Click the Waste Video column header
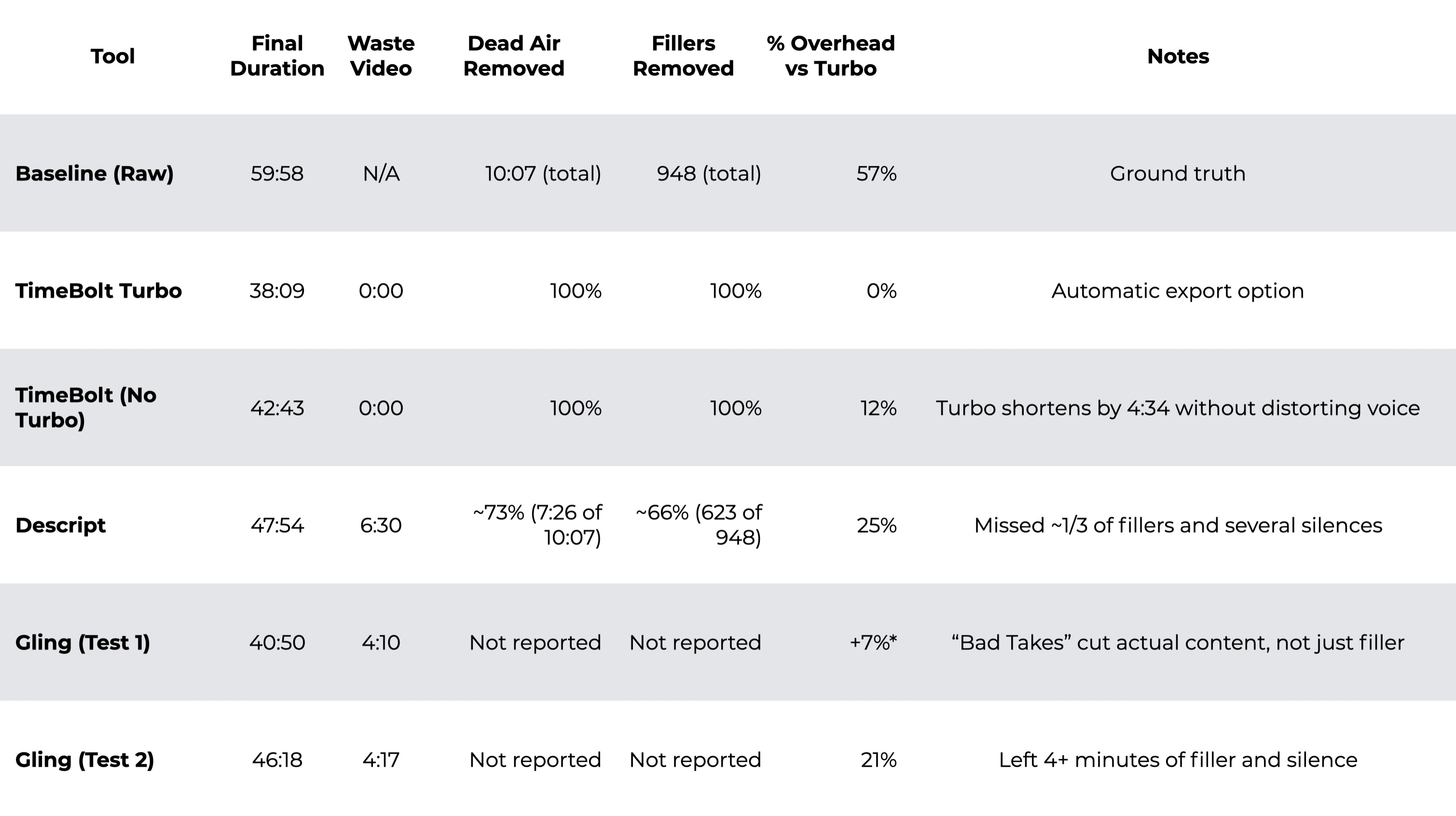The image size is (1456, 816). (x=381, y=56)
